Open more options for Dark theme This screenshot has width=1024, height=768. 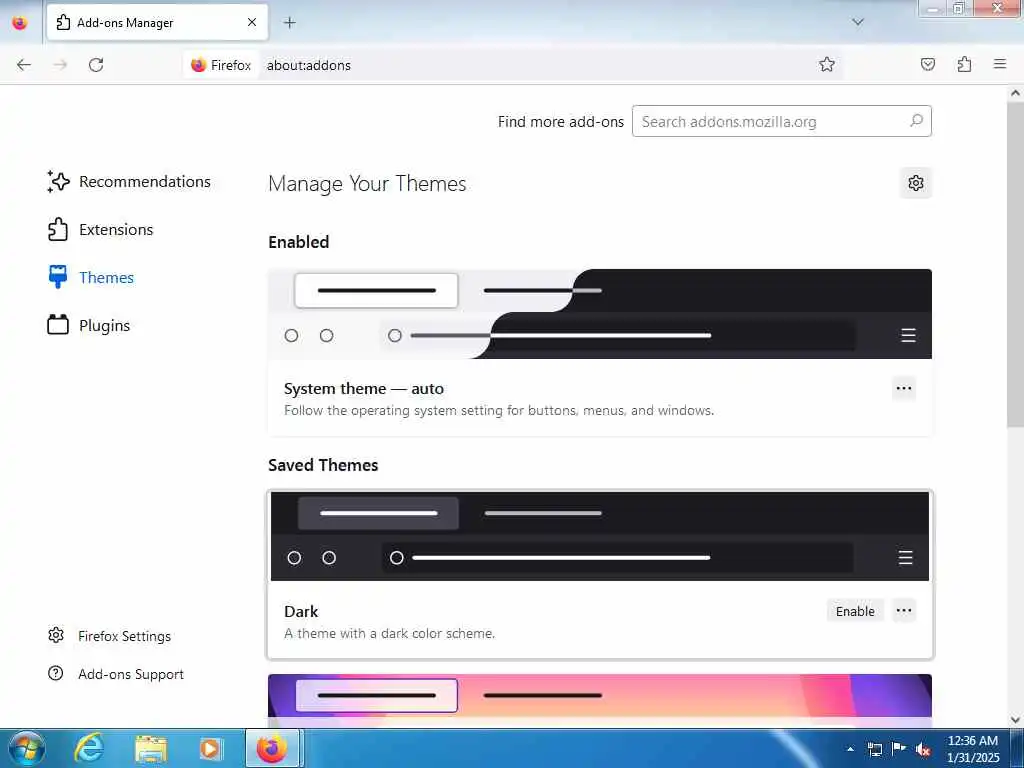tap(904, 611)
